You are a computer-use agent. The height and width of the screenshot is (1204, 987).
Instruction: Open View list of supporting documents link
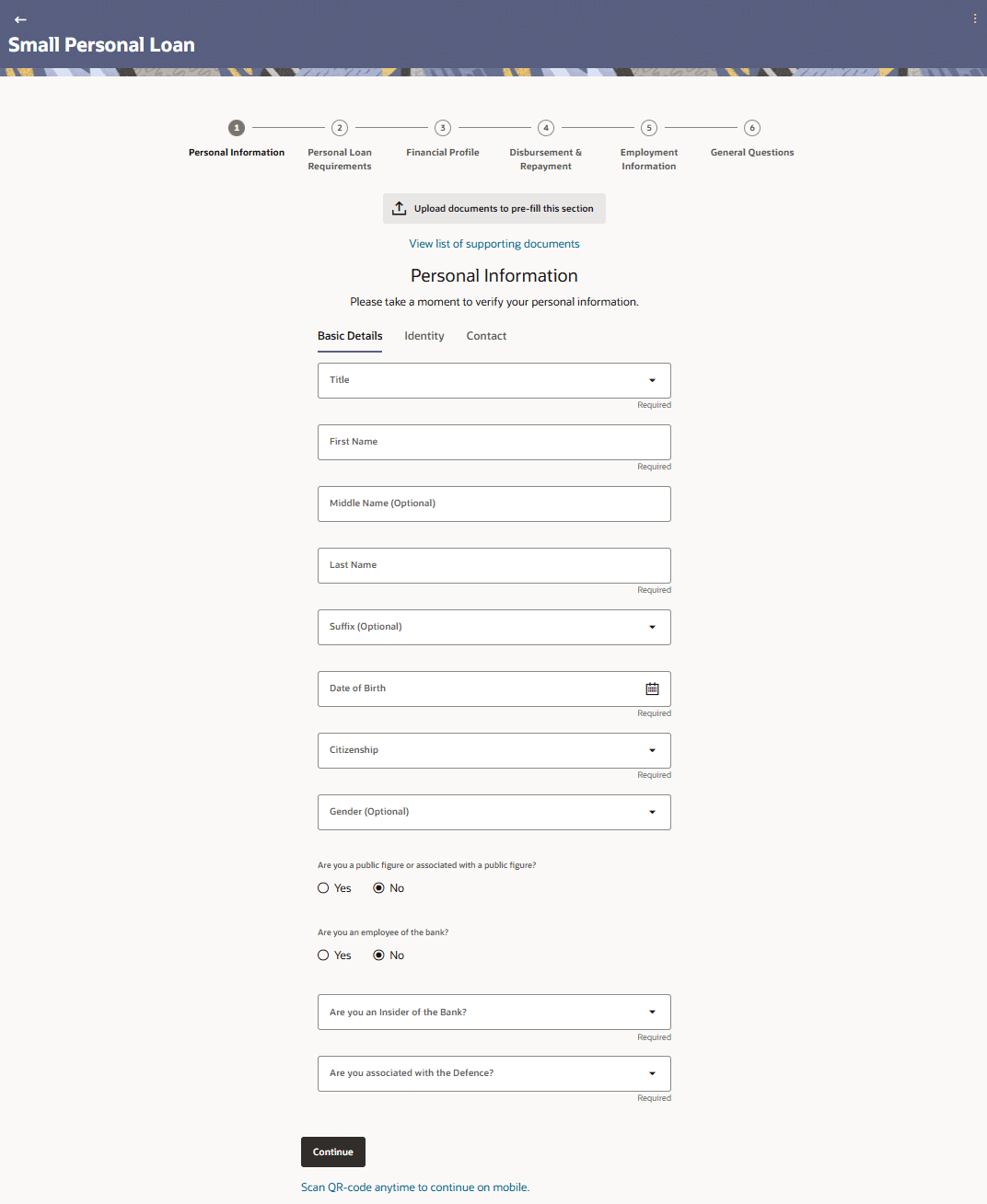coord(494,244)
